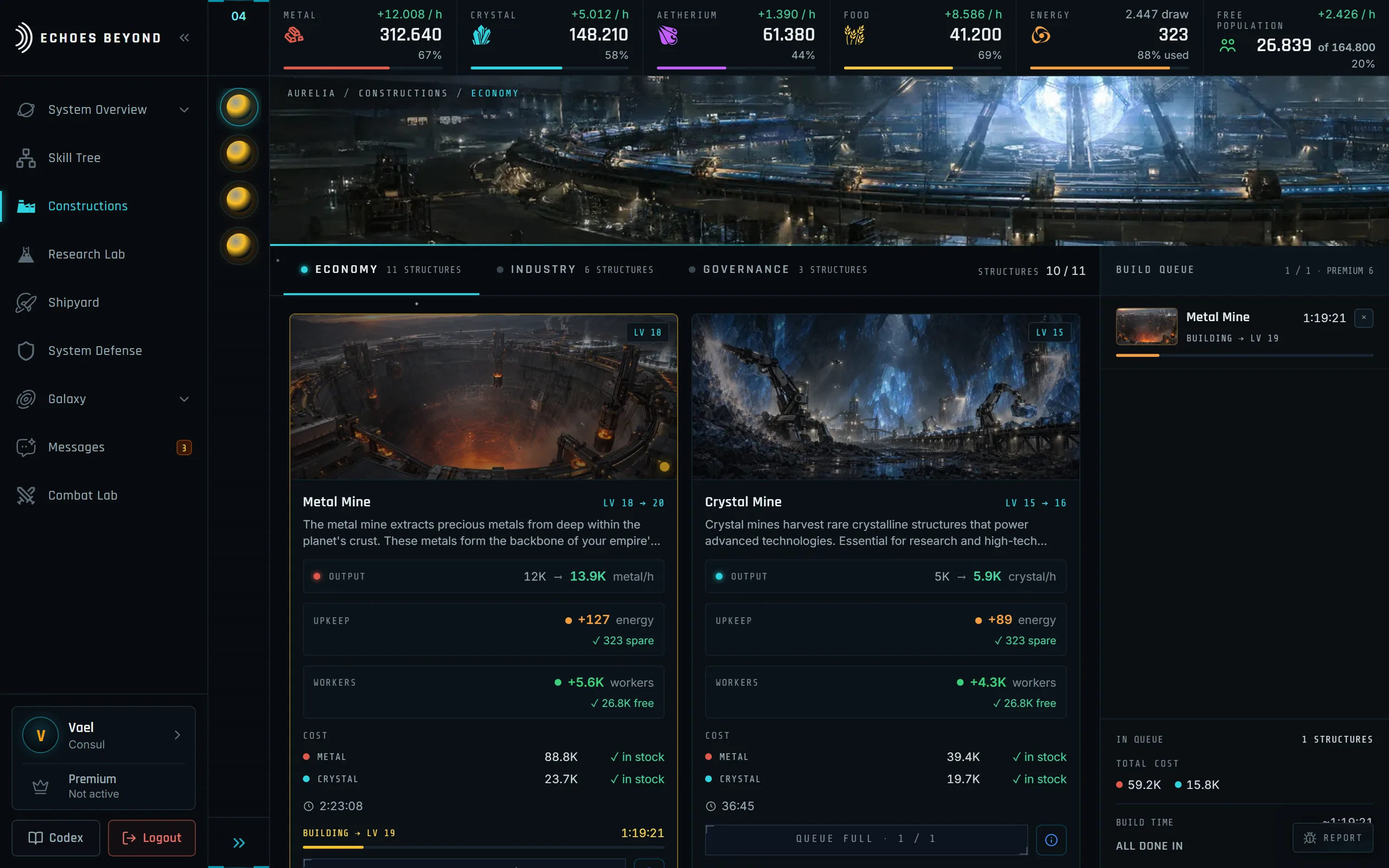Click the Crystal Mine card image
Screen dimensions: 1389x868
pos(885,397)
